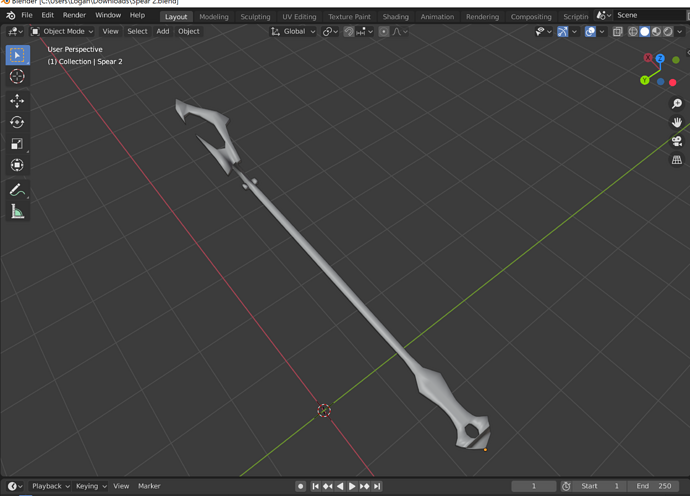Toggle X-ray mode
Image resolution: width=690 pixels, height=496 pixels.
[617, 32]
